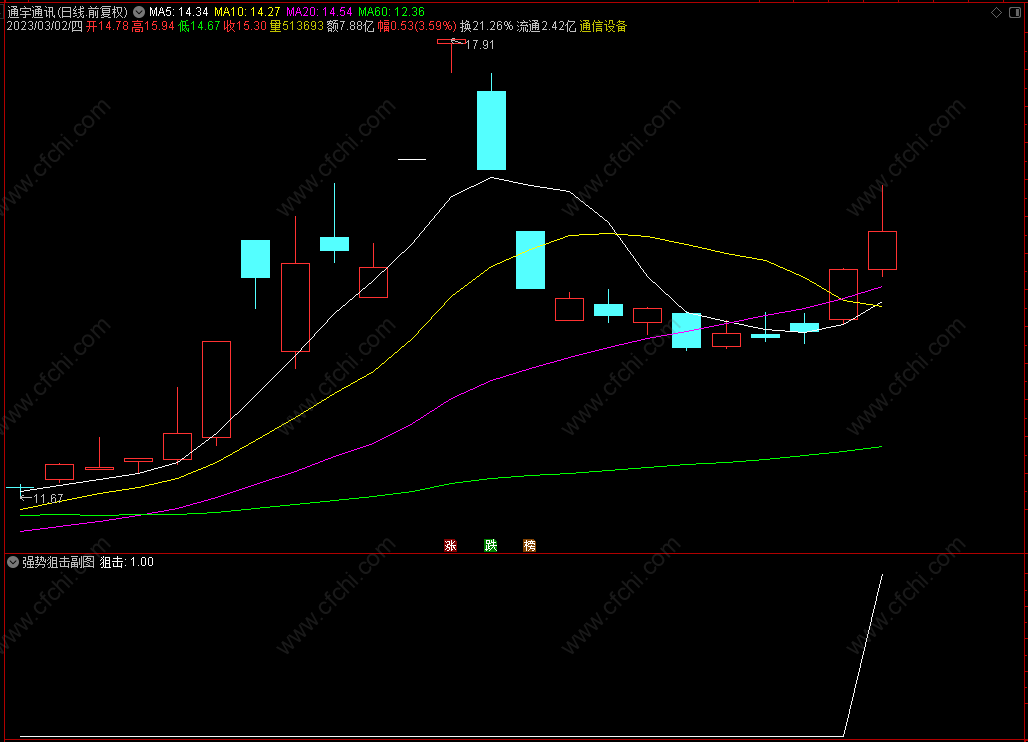Click the 狙击: 1.00 indicator value
This screenshot has width=1028, height=742.
(x=127, y=562)
